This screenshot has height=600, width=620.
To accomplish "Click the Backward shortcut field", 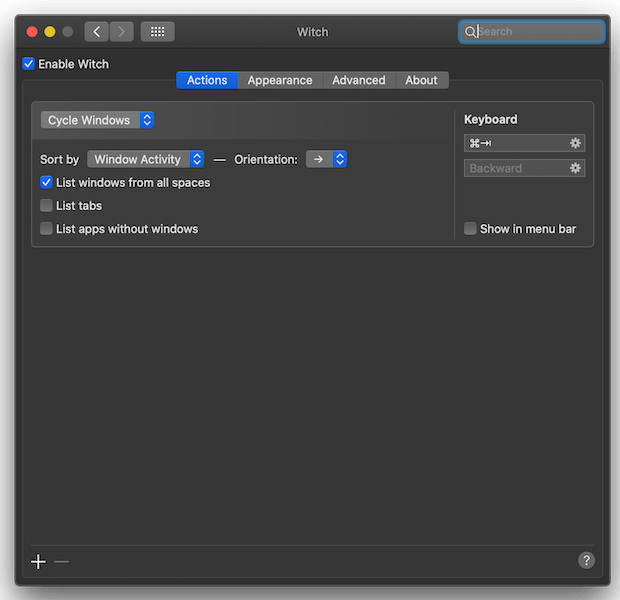I will tap(524, 168).
